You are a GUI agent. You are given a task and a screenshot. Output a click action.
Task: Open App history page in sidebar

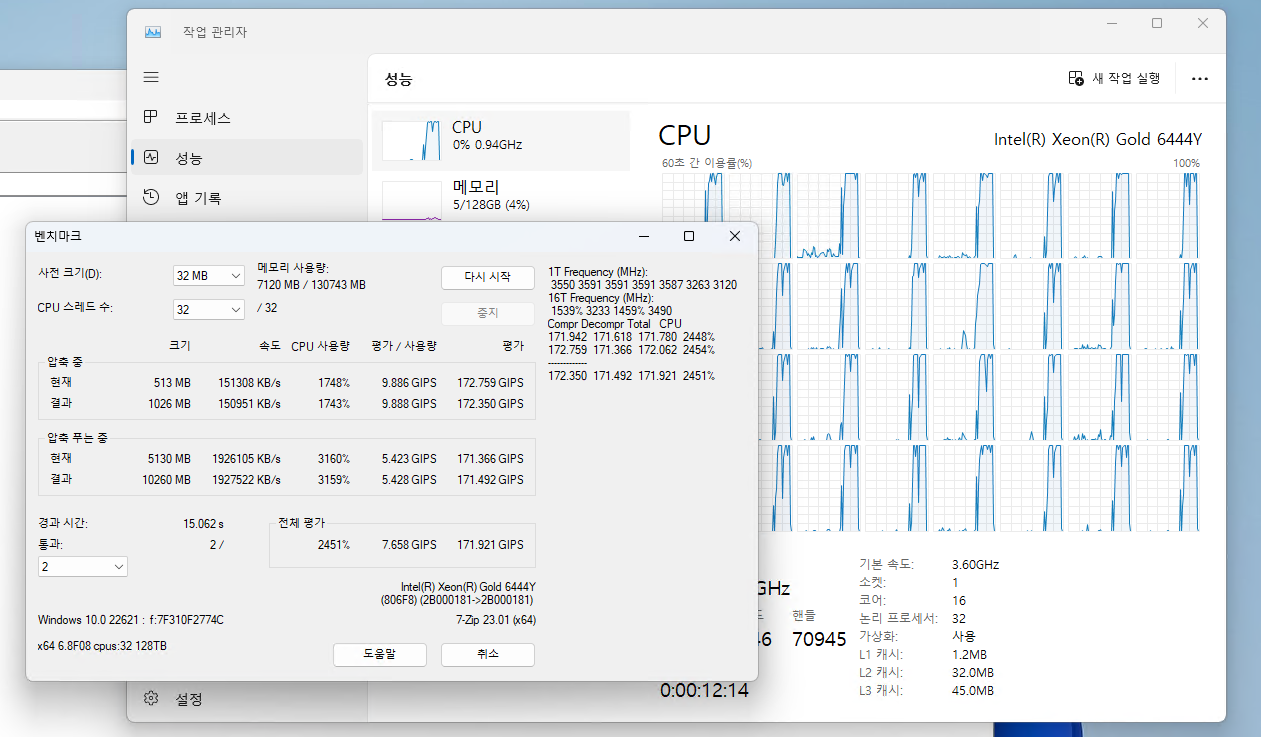247,197
